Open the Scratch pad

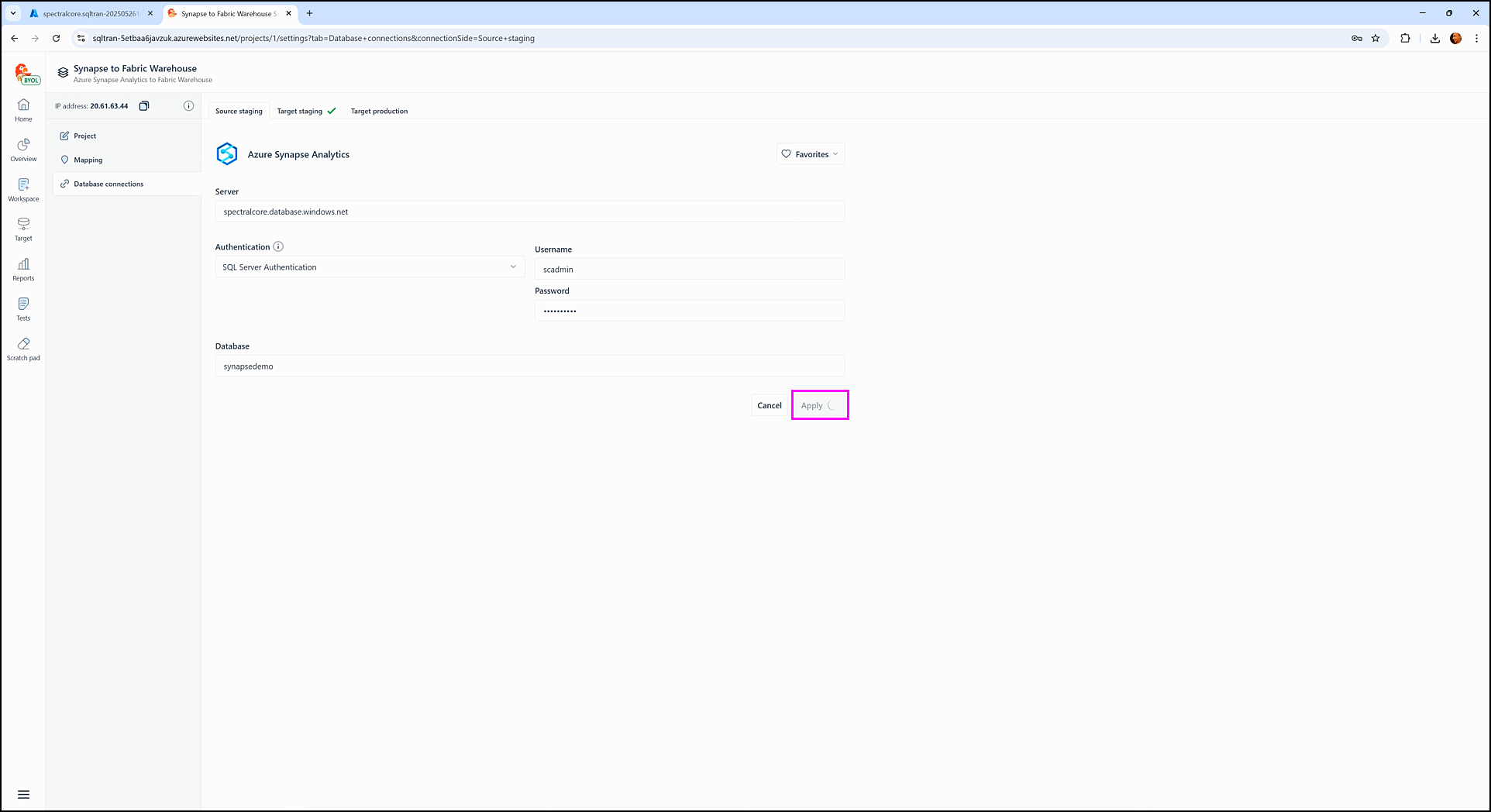23,349
